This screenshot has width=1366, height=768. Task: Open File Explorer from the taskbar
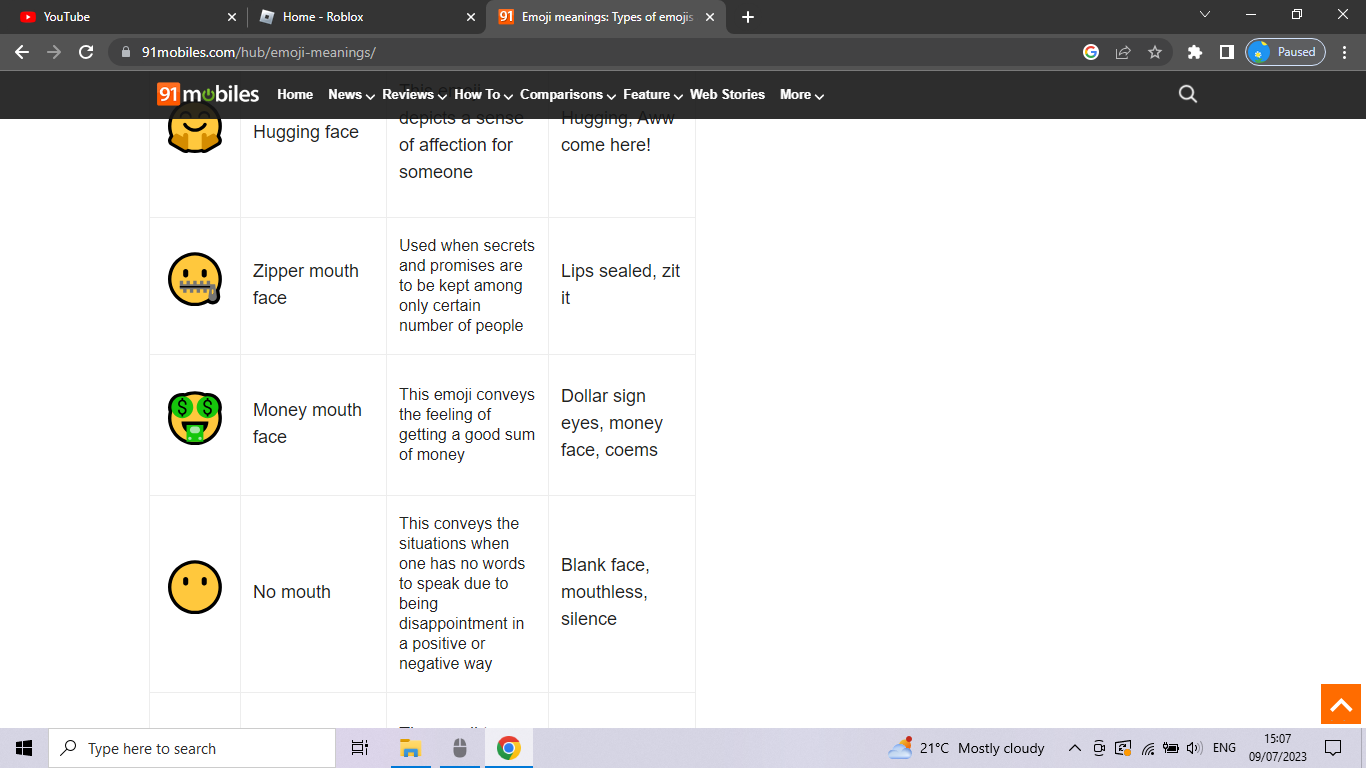[410, 748]
